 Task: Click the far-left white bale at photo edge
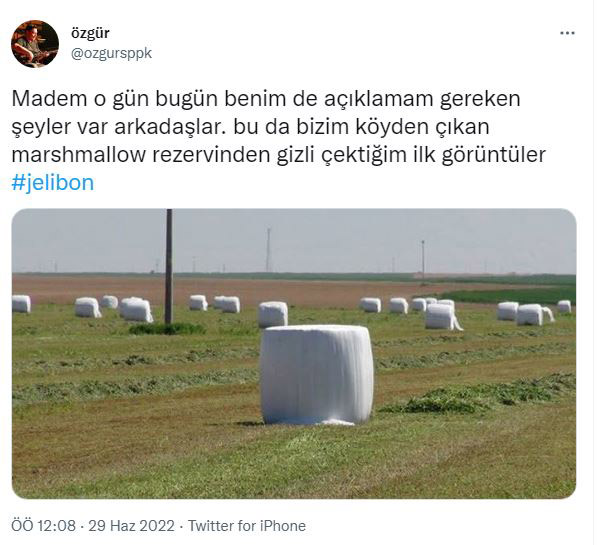tap(21, 304)
